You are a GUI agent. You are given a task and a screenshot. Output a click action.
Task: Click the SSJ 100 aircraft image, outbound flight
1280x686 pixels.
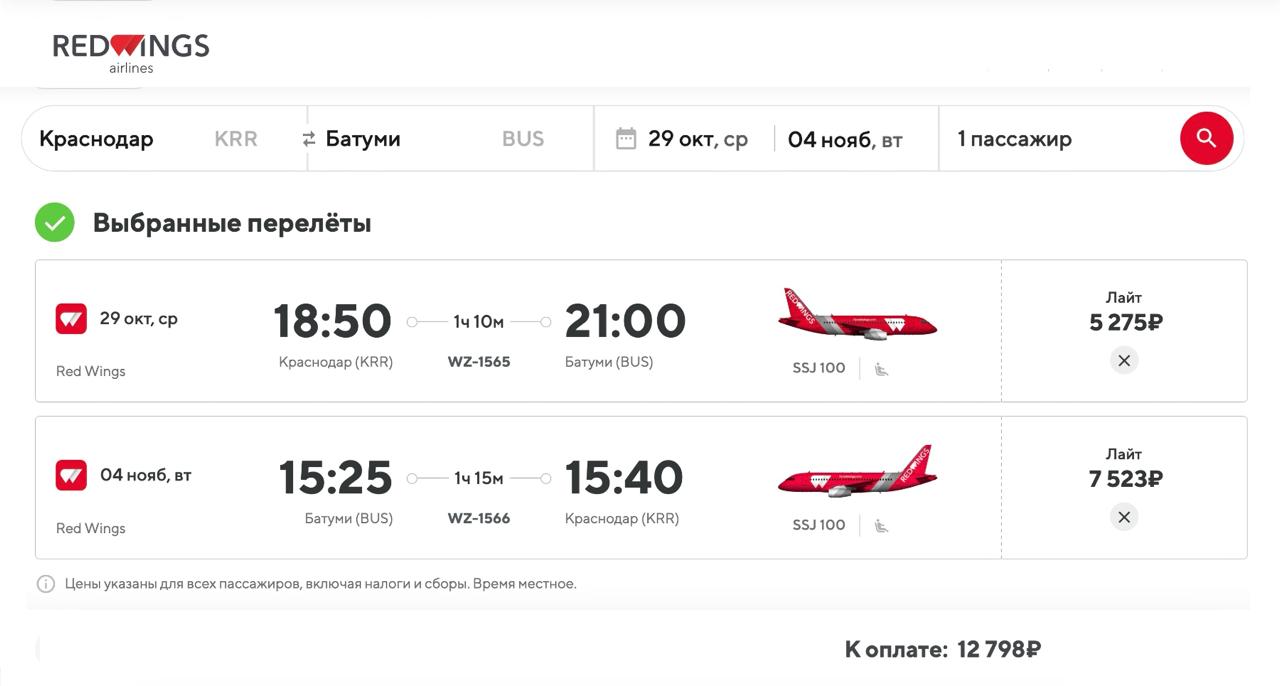click(857, 316)
